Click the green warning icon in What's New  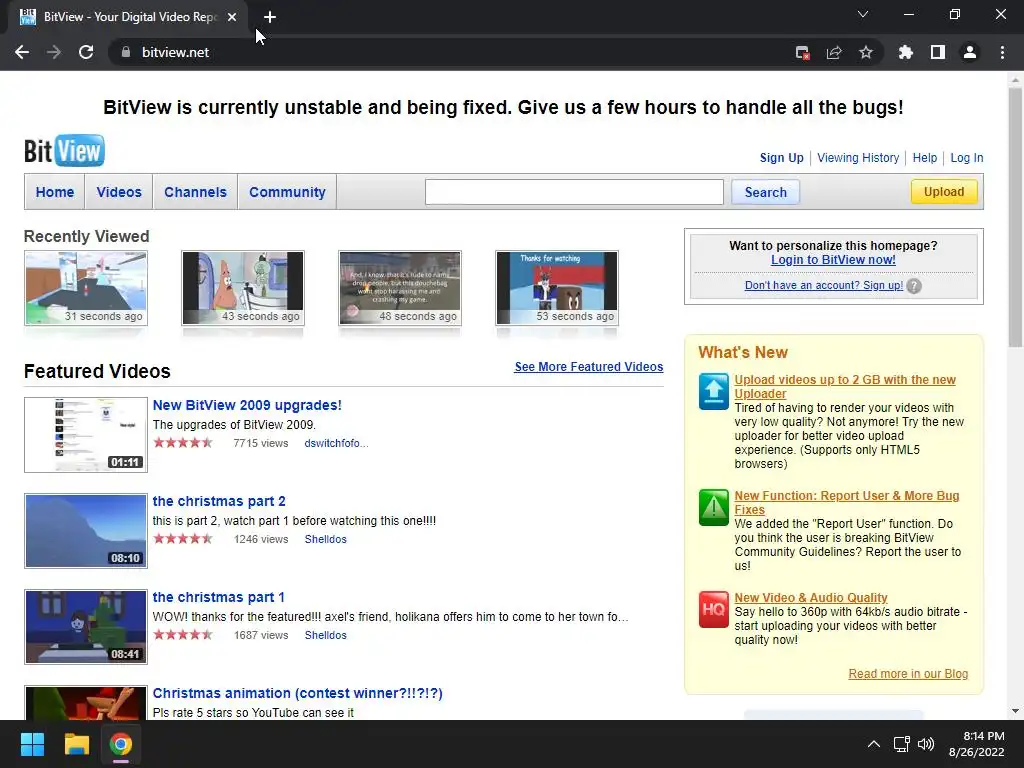tap(714, 507)
